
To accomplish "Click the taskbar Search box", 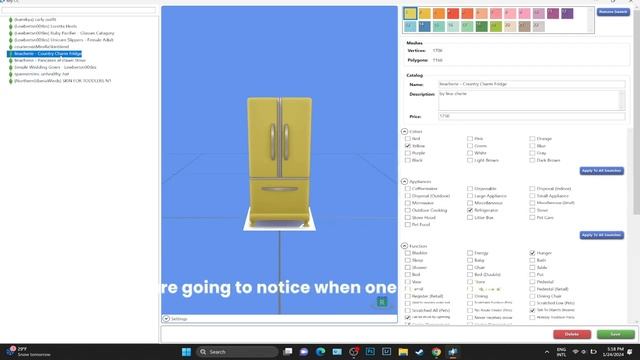I will pos(237,352).
